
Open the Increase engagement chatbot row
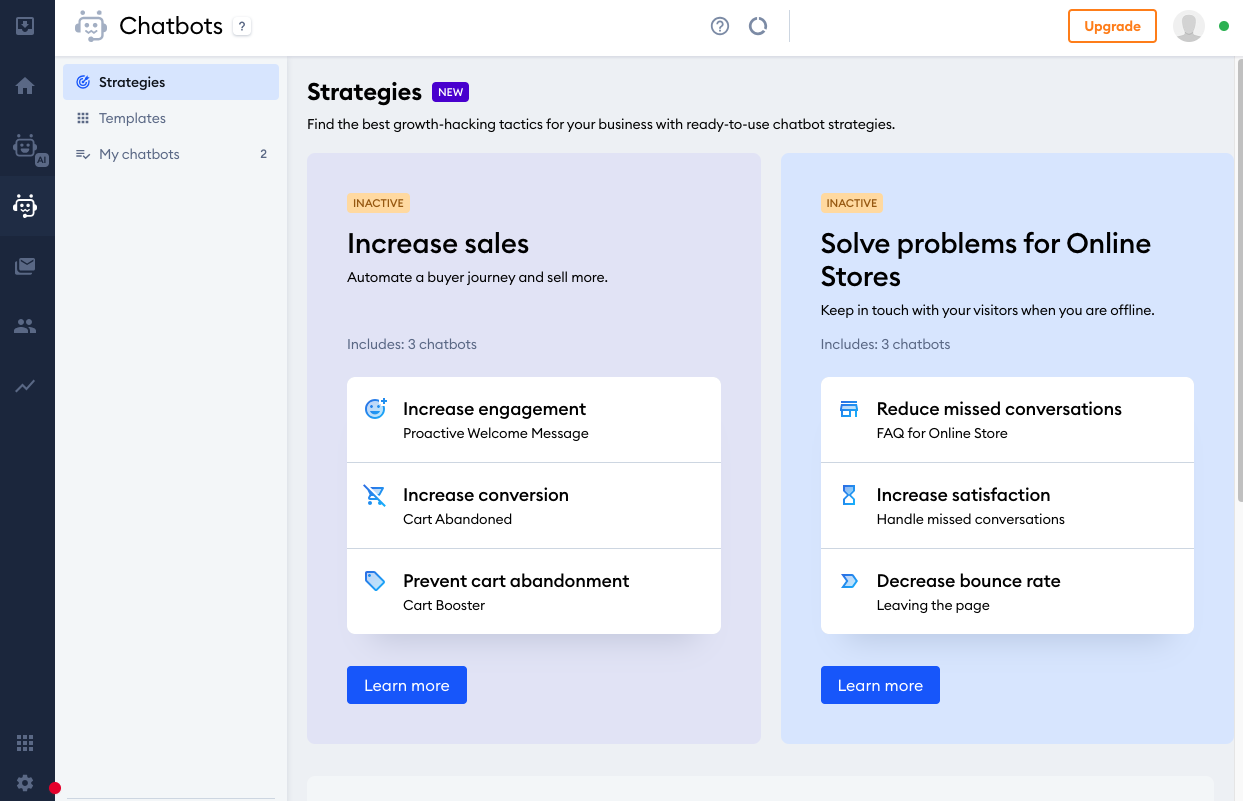click(x=534, y=420)
